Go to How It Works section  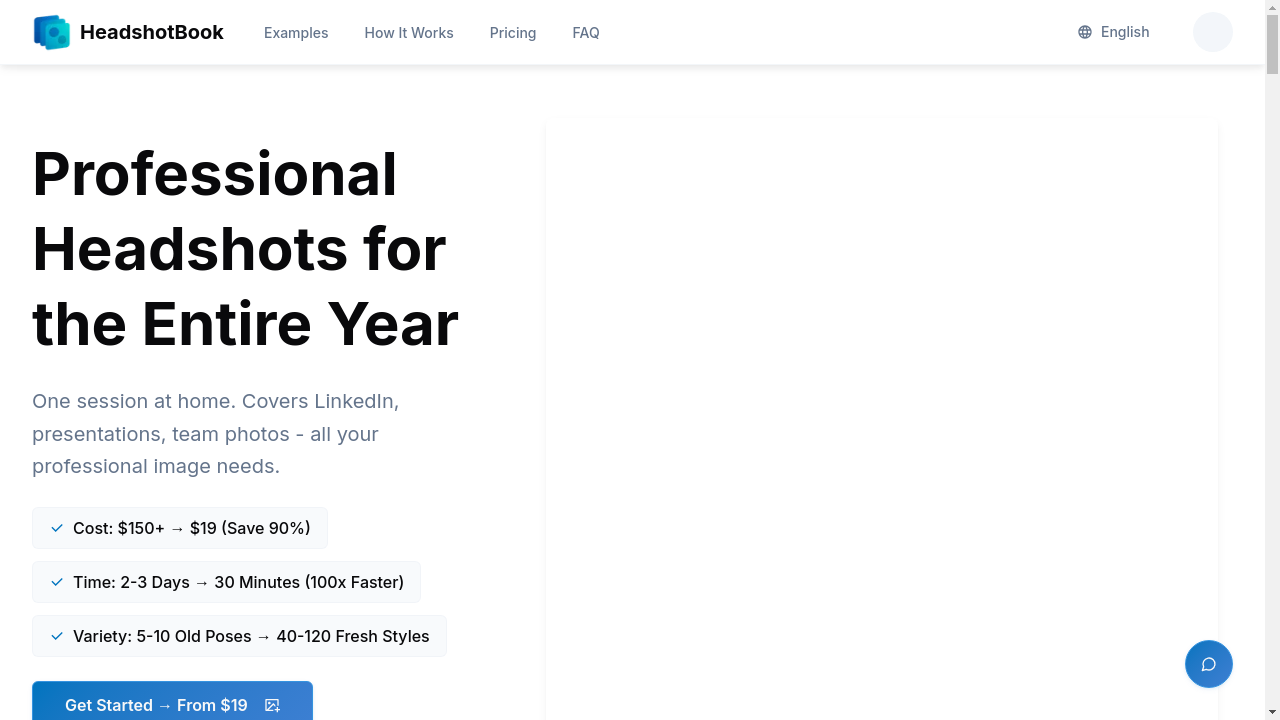(409, 33)
